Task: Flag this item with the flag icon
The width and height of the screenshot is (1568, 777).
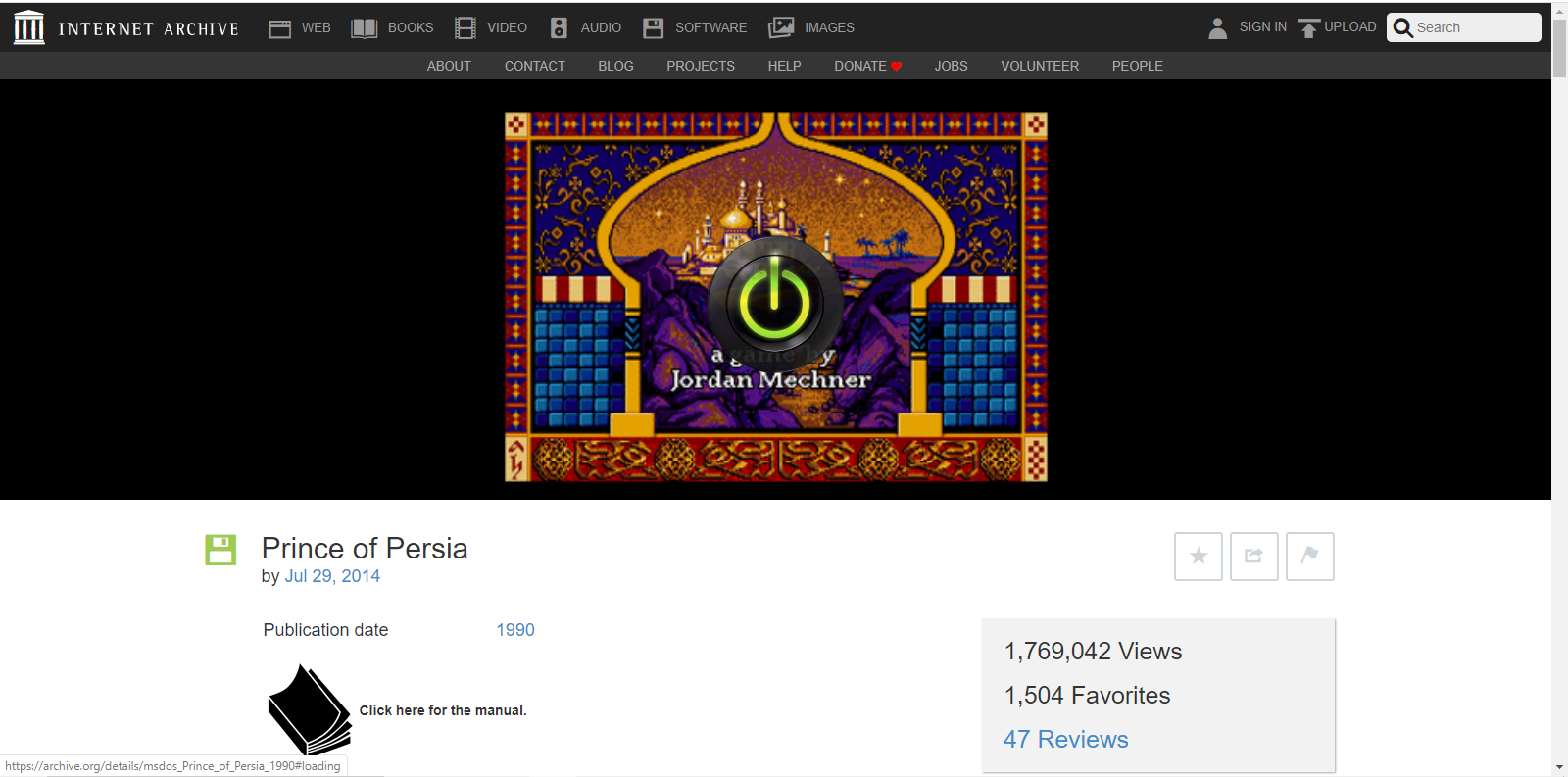Action: 1310,557
